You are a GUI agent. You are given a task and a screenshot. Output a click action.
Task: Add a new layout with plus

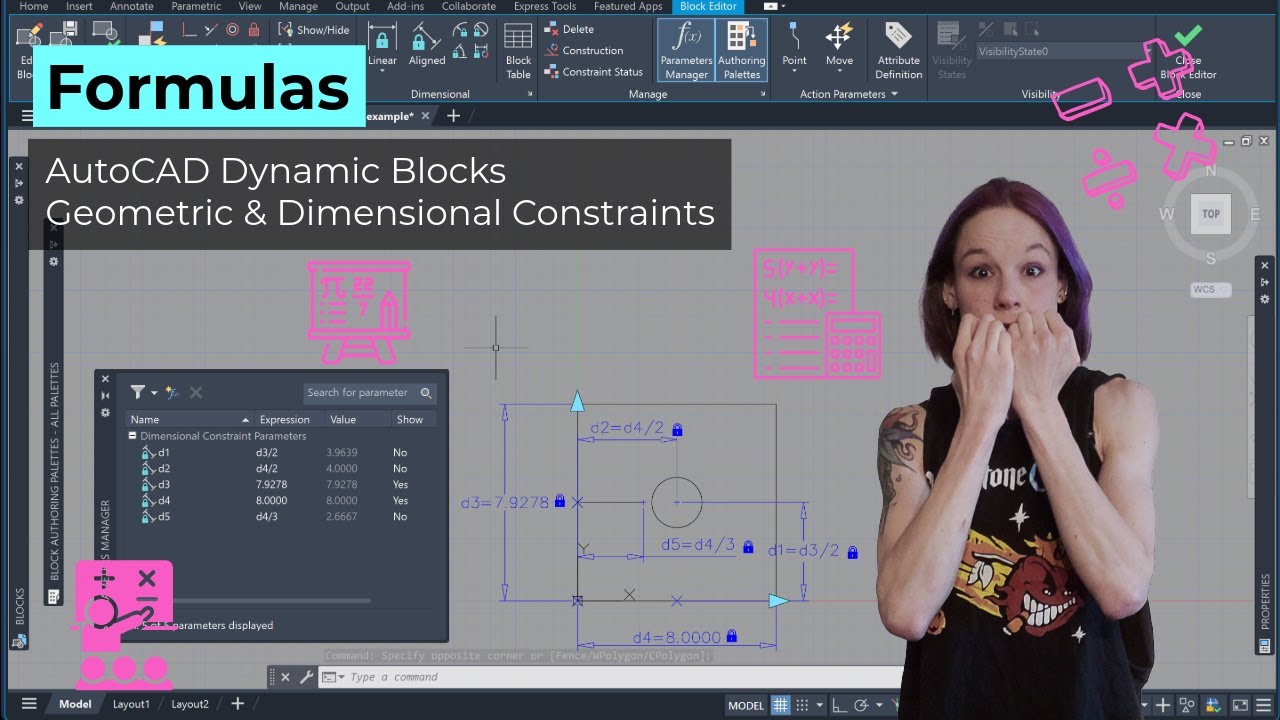point(238,704)
